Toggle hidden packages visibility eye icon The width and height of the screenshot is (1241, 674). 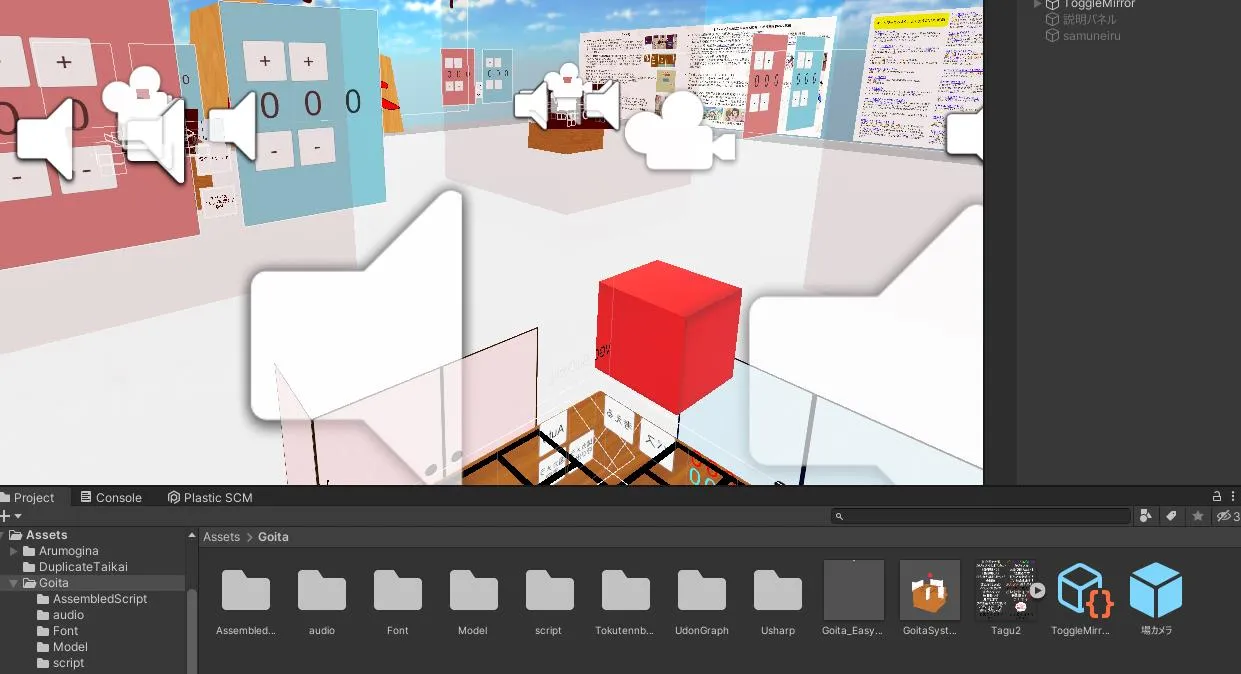(1227, 516)
